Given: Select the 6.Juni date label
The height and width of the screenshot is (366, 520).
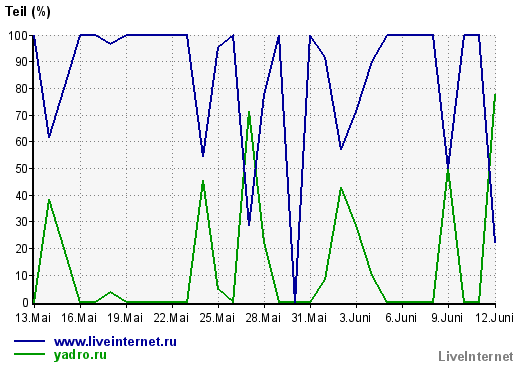Looking at the screenshot, I should [x=401, y=318].
